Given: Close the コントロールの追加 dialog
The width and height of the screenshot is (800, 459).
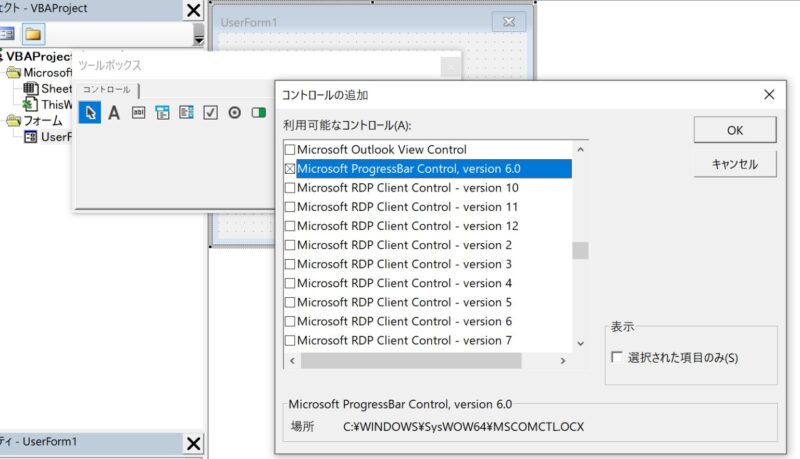Looking at the screenshot, I should point(769,95).
